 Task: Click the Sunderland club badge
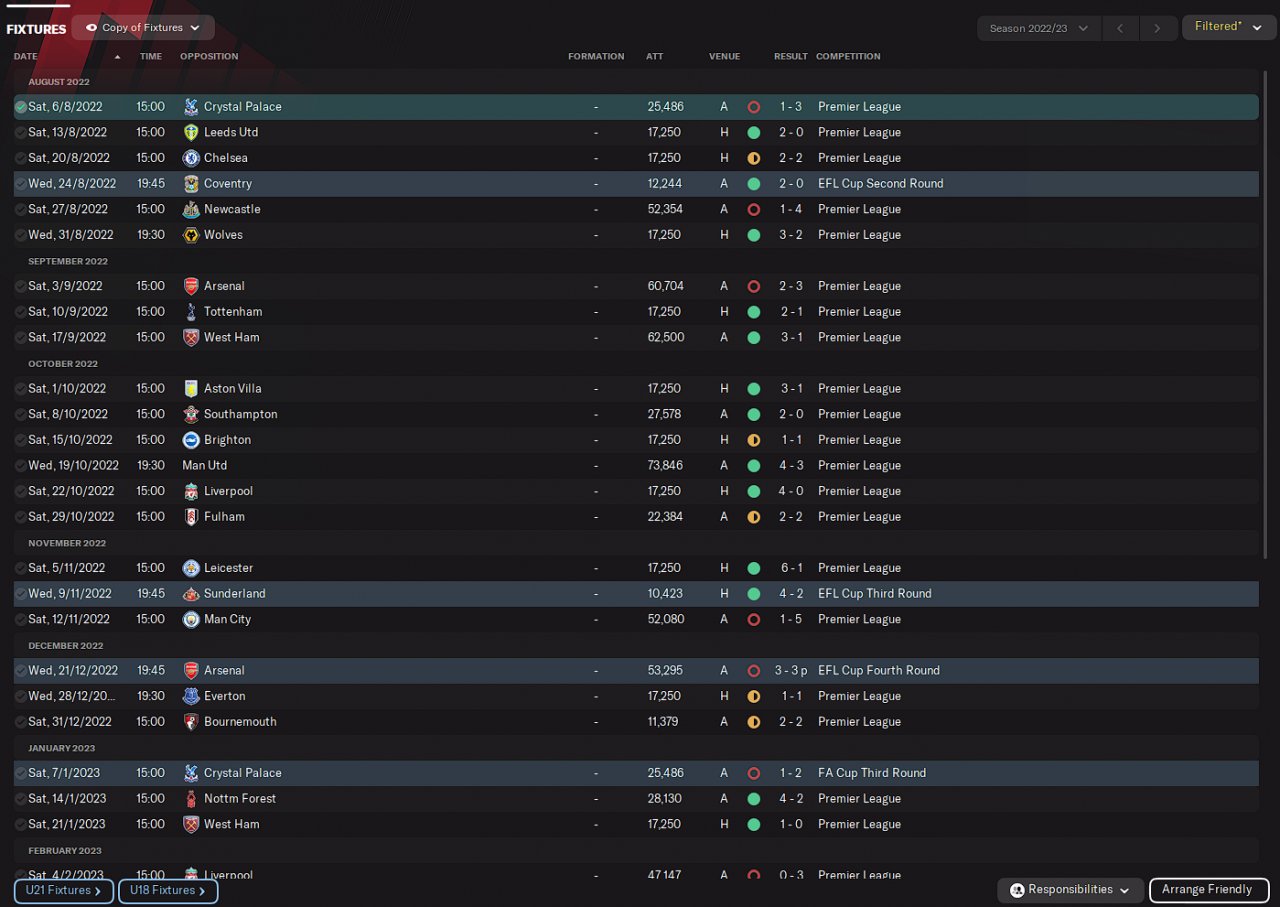(x=191, y=594)
